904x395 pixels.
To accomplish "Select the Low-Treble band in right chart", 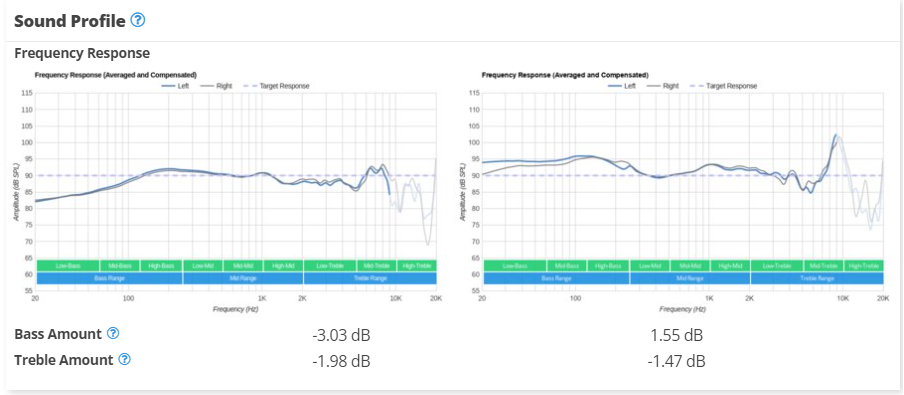I will click(777, 266).
